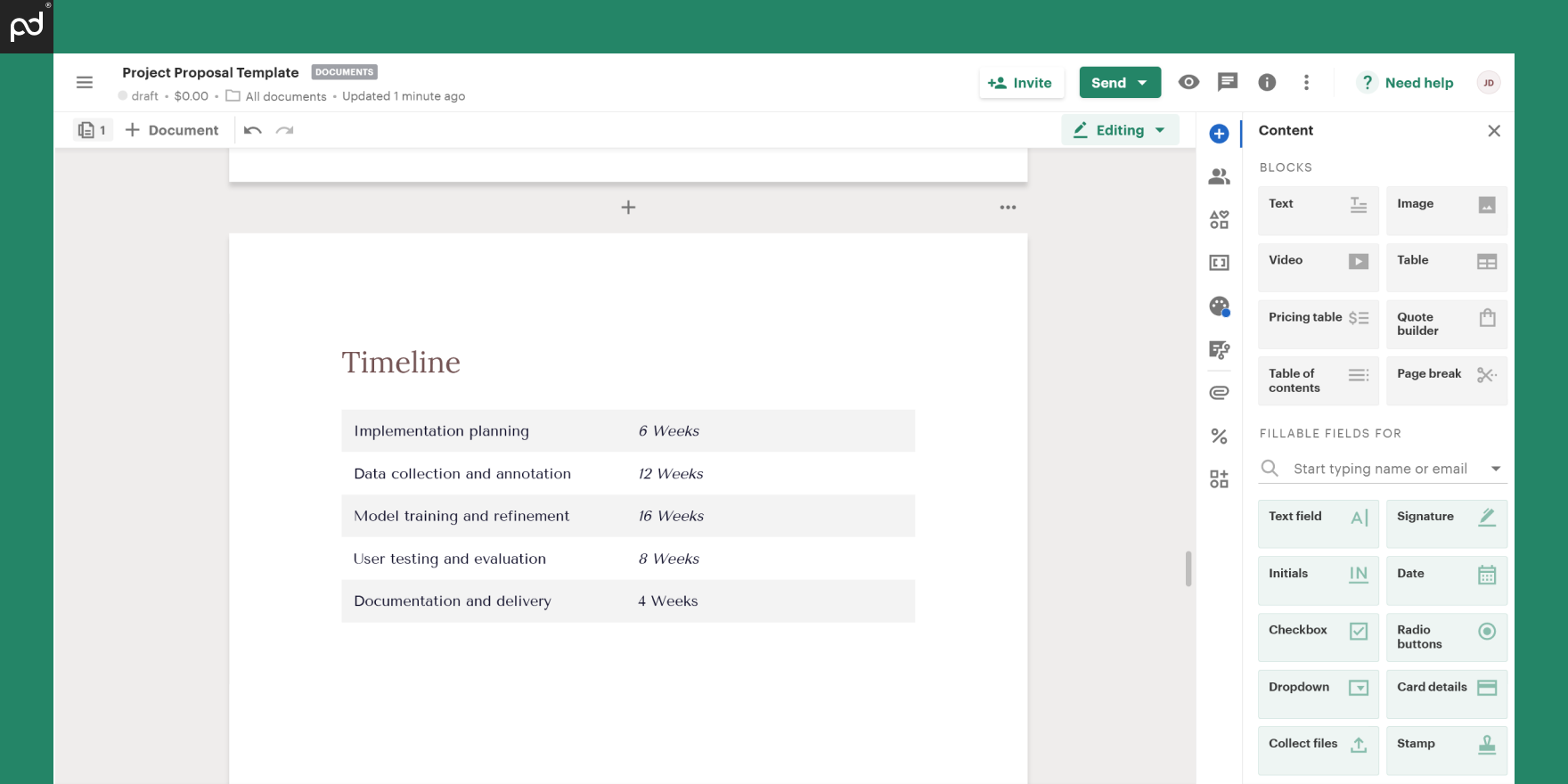
Task: Open the attachments paperclip icon in sidebar
Action: click(1219, 393)
